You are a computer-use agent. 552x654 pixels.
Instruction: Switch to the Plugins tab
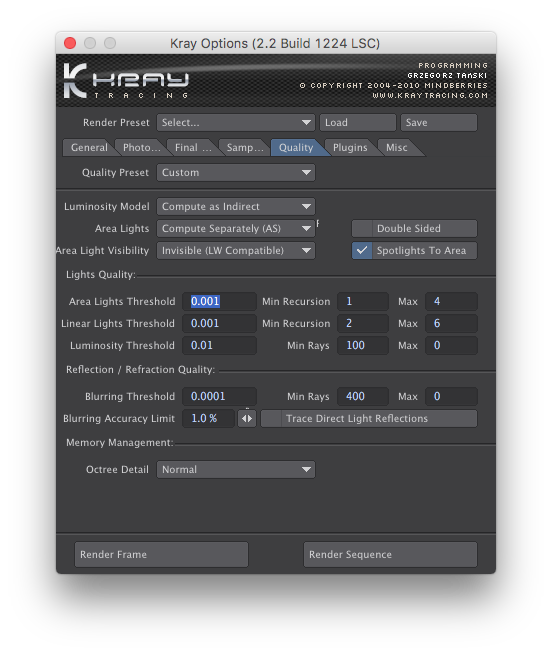(350, 148)
